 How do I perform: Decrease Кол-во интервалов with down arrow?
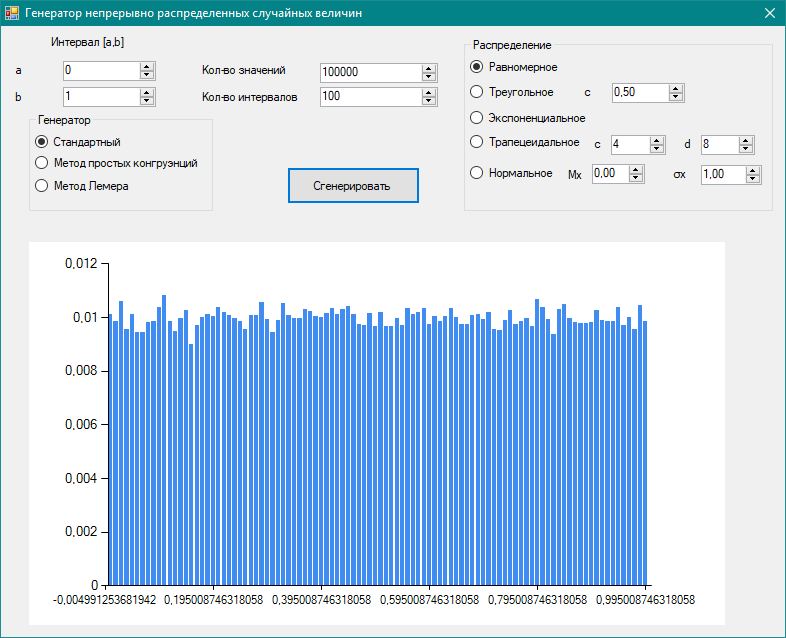[x=429, y=101]
